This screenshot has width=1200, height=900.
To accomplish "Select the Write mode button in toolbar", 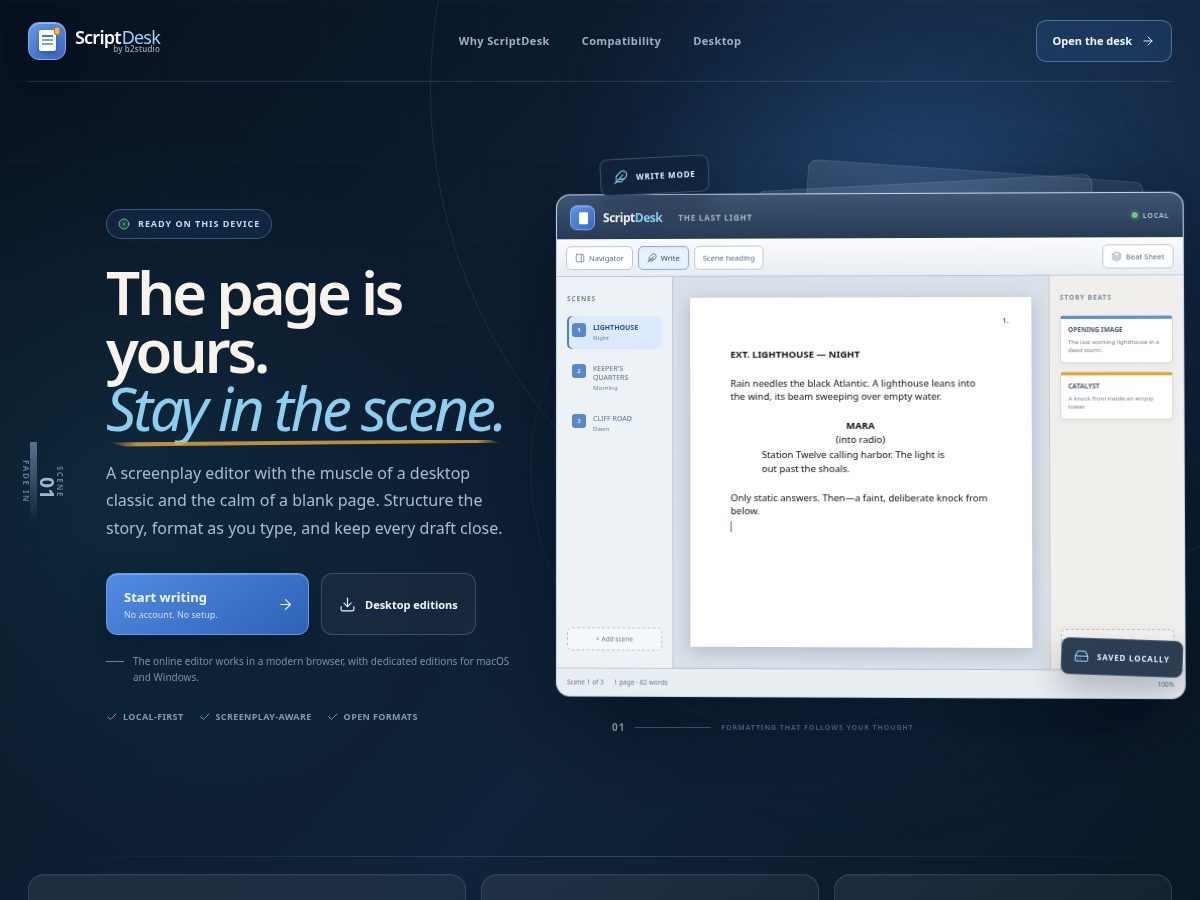I will pos(663,258).
